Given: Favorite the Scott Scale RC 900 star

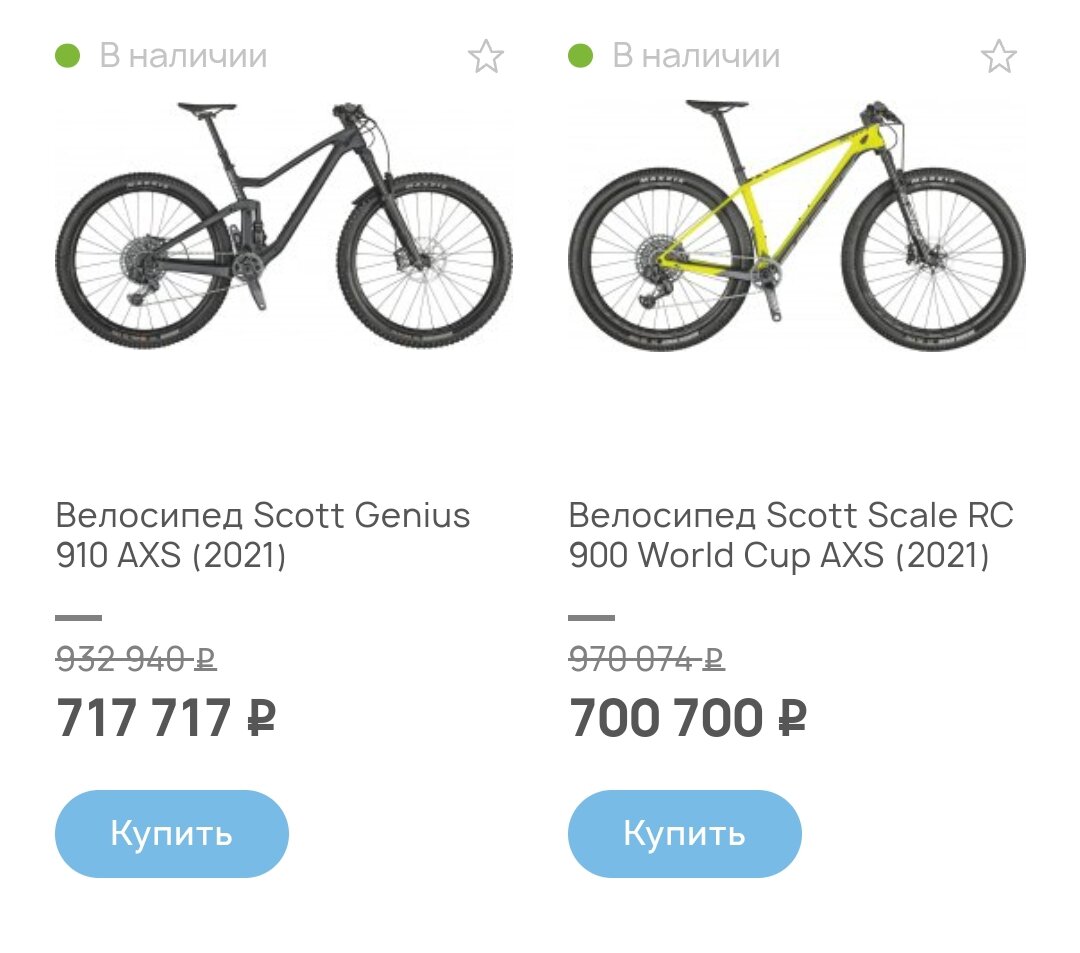Looking at the screenshot, I should pos(999,56).
